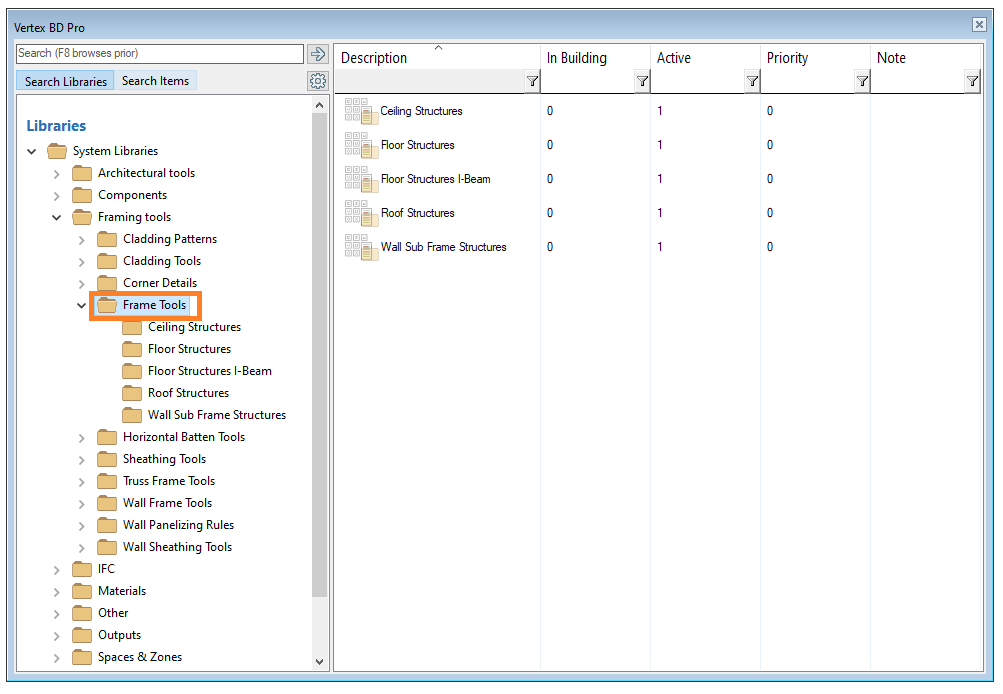Switch to the Search Items tab
Viewport: 1003px width, 694px height.
(155, 81)
